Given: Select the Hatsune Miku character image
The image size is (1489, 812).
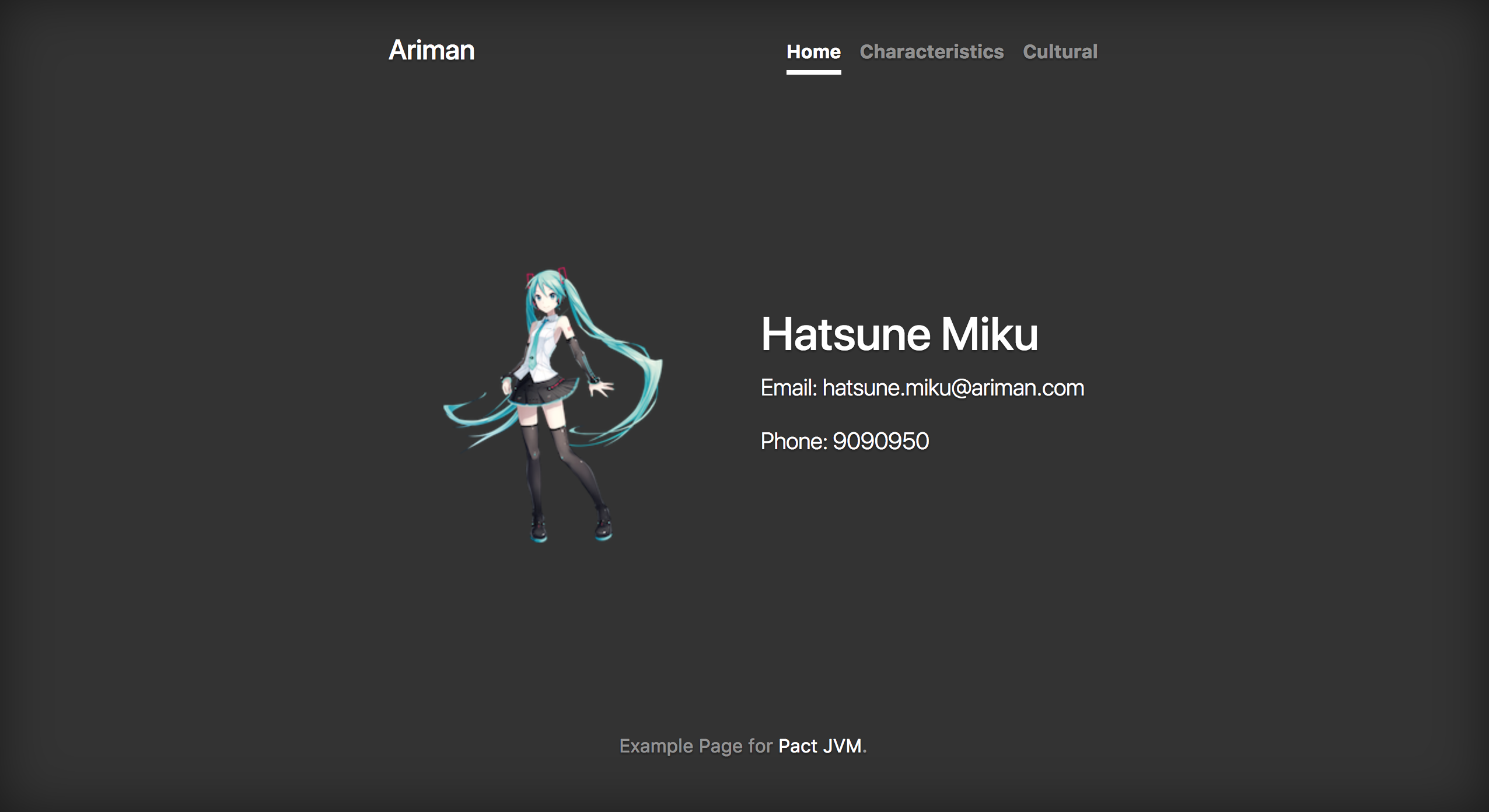Looking at the screenshot, I should pyautogui.click(x=553, y=406).
